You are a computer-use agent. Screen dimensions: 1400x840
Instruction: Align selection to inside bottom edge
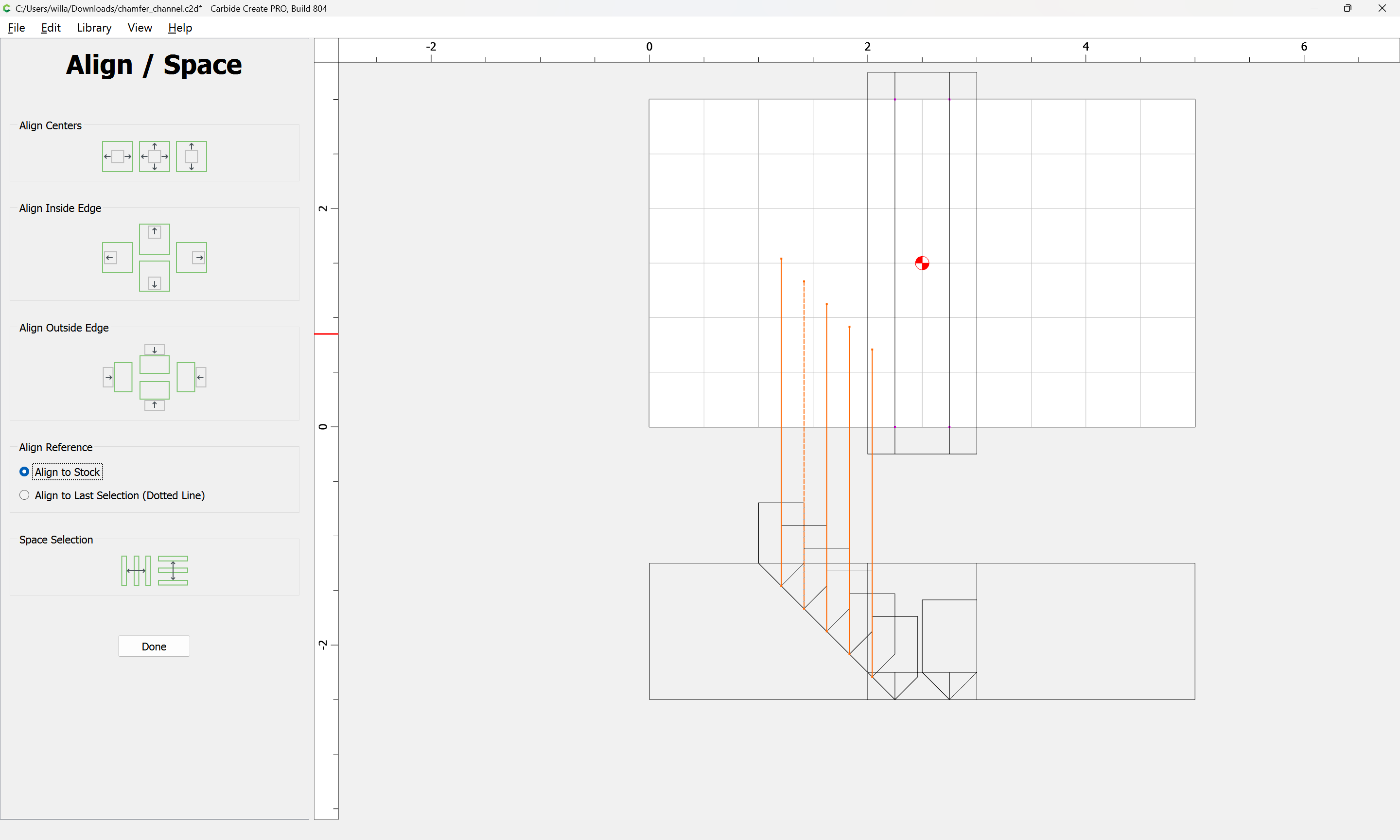click(x=155, y=276)
